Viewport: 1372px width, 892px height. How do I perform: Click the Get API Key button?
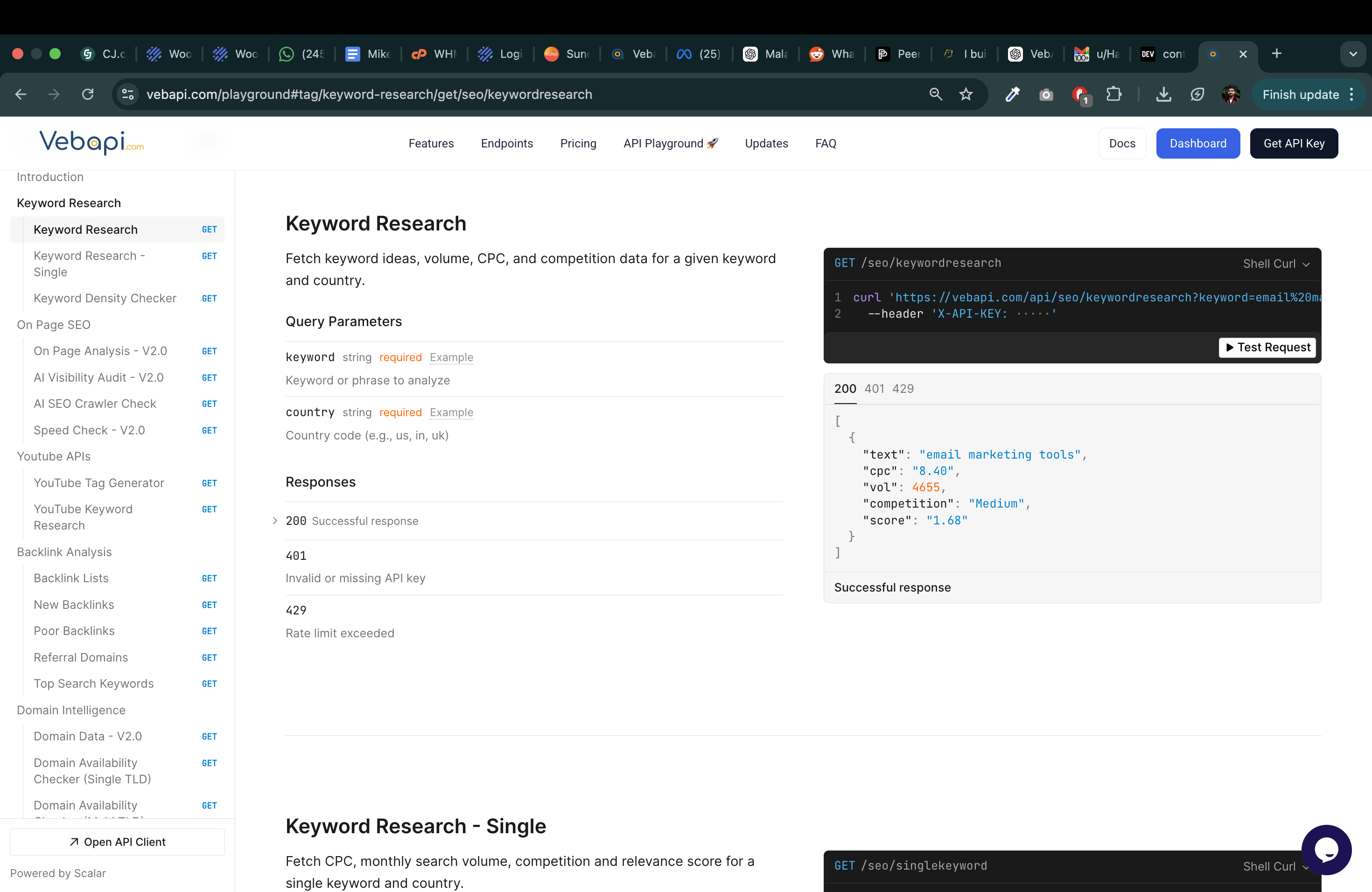pyautogui.click(x=1294, y=143)
